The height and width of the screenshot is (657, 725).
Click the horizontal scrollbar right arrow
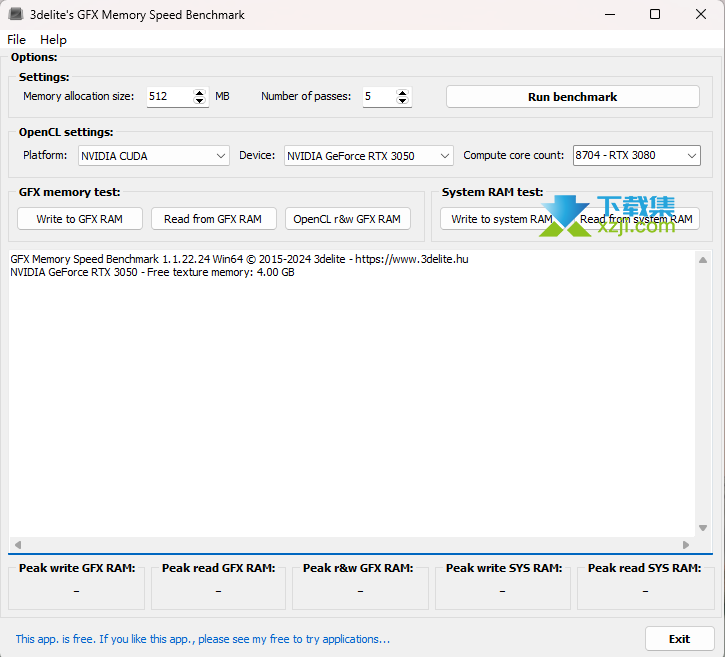[686, 545]
